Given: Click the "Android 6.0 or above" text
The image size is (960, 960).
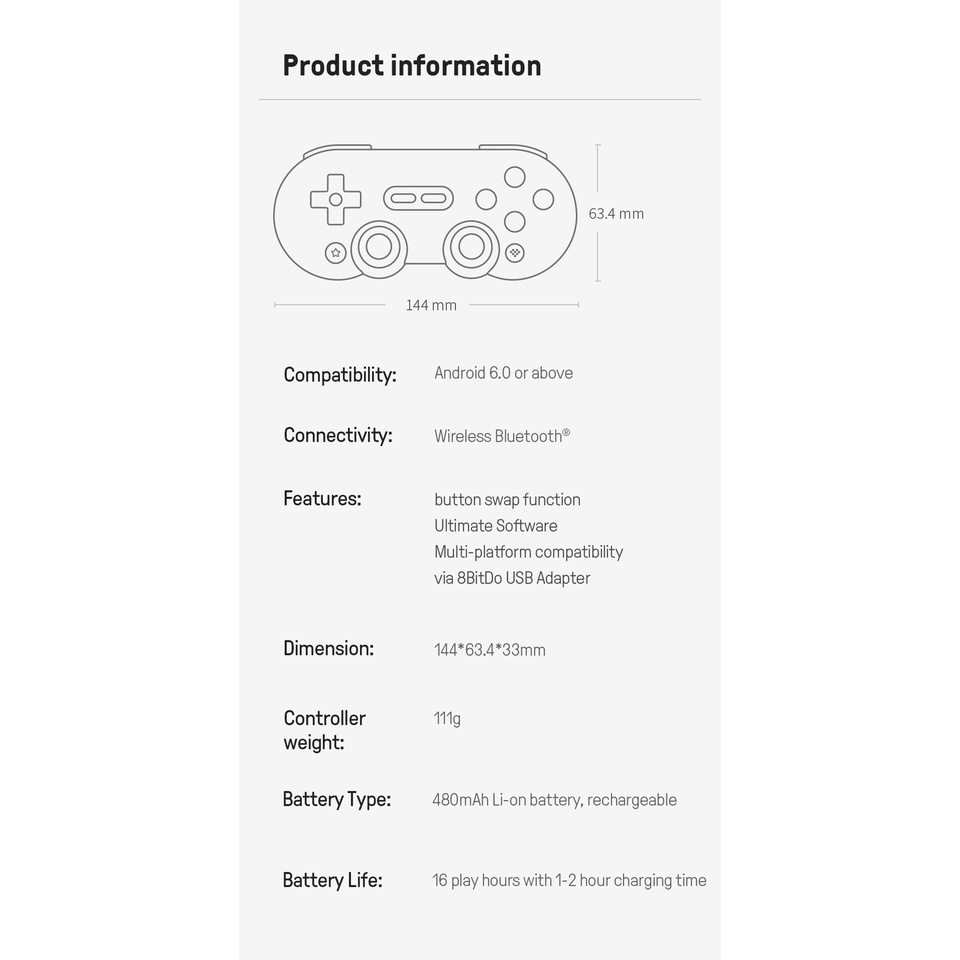Looking at the screenshot, I should 503,373.
